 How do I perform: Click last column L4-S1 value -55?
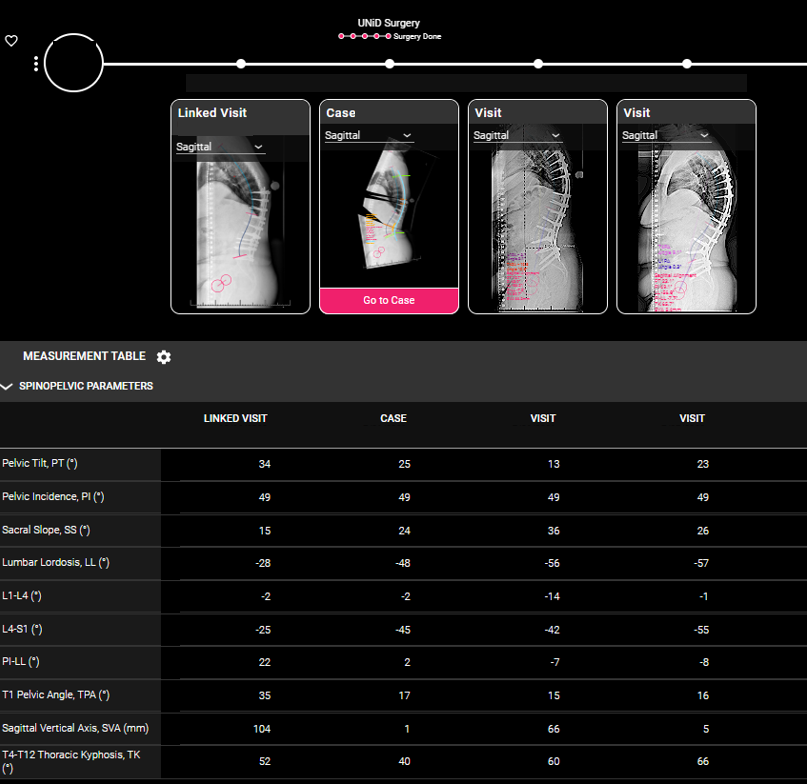point(701,630)
